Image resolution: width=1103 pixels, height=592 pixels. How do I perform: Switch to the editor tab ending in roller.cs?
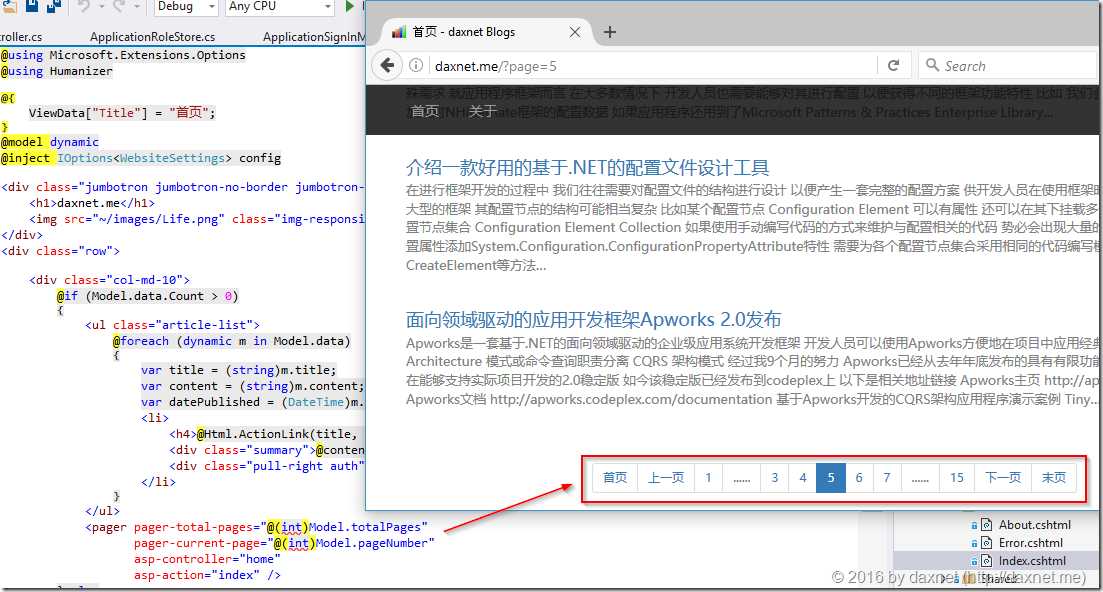[21, 37]
